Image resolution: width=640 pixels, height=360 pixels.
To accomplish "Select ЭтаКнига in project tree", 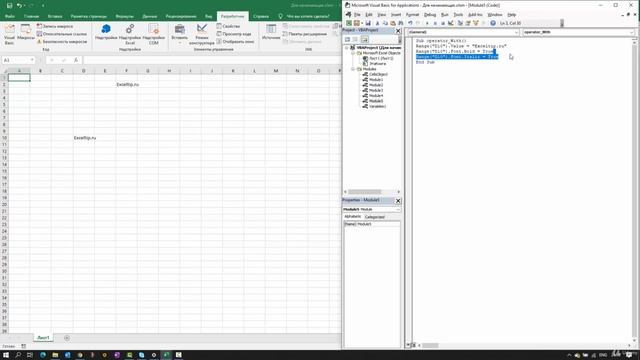I will coord(377,64).
